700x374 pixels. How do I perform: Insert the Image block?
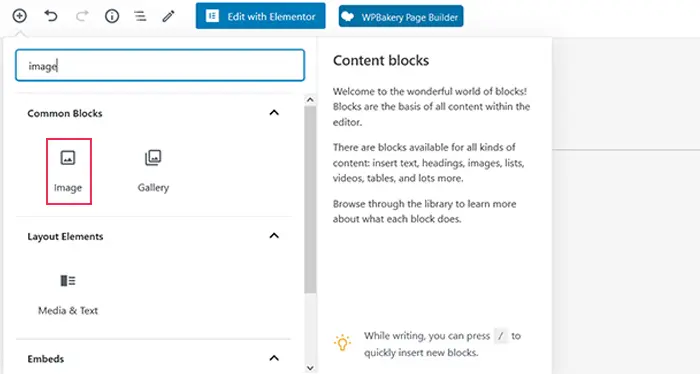68,171
